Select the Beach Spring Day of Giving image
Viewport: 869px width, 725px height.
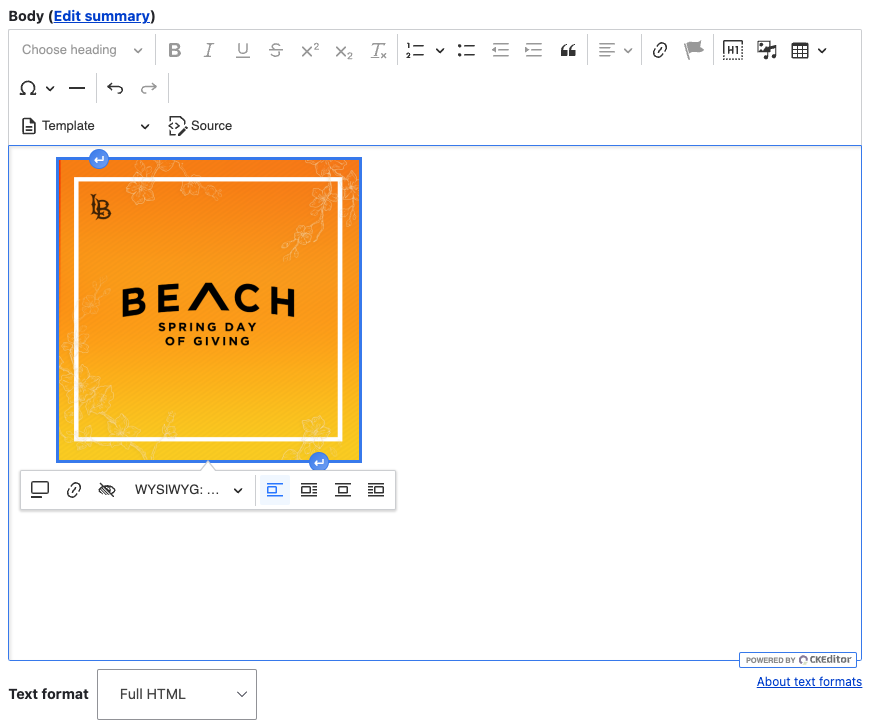click(209, 310)
